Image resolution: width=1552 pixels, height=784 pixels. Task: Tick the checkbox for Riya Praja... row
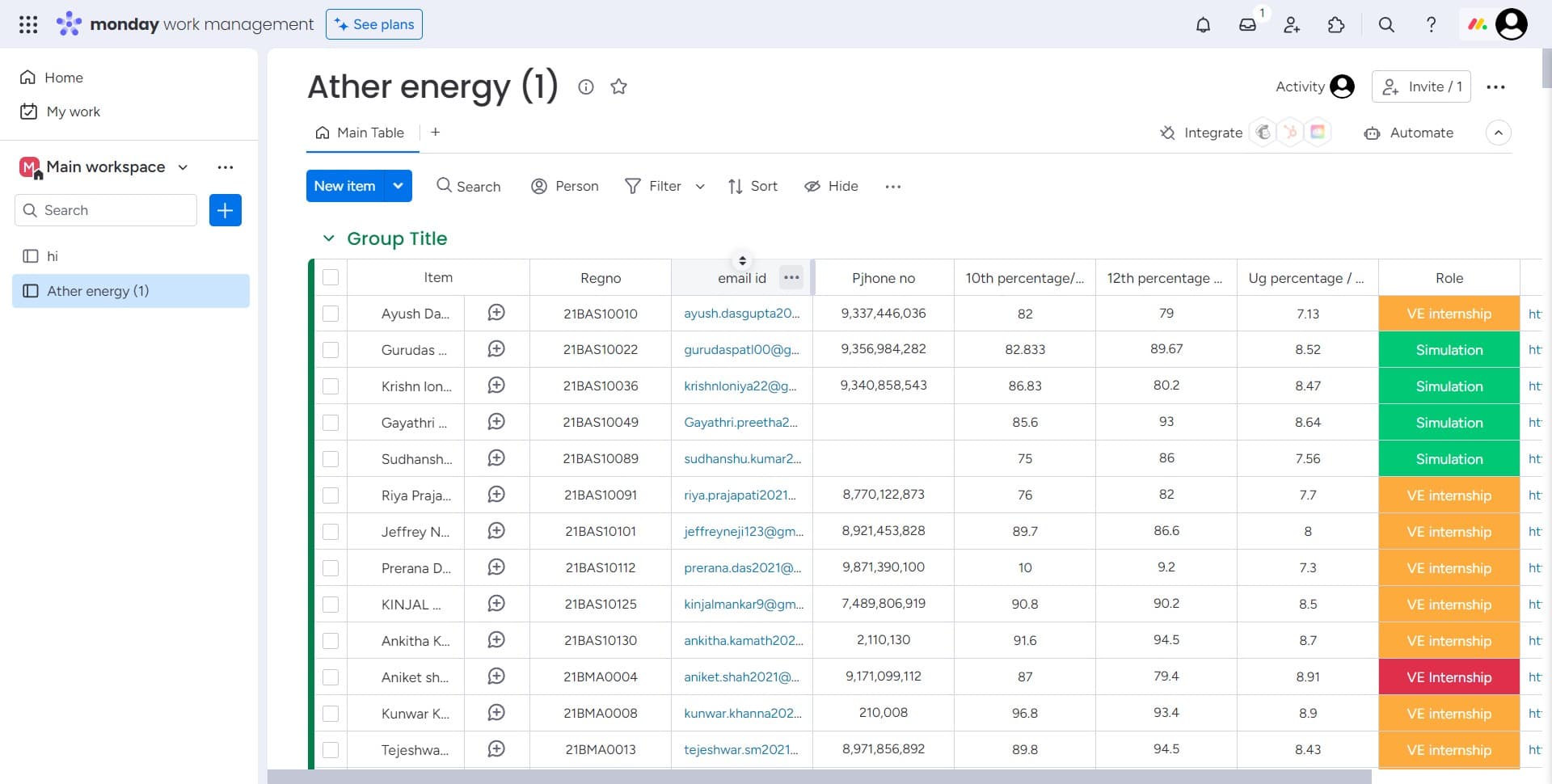click(331, 495)
